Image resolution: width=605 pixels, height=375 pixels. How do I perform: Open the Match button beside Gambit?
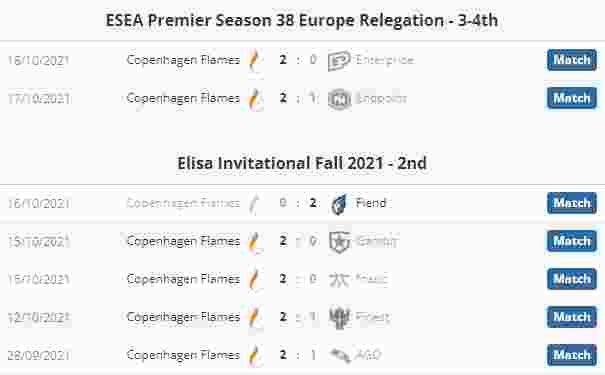[x=572, y=241]
